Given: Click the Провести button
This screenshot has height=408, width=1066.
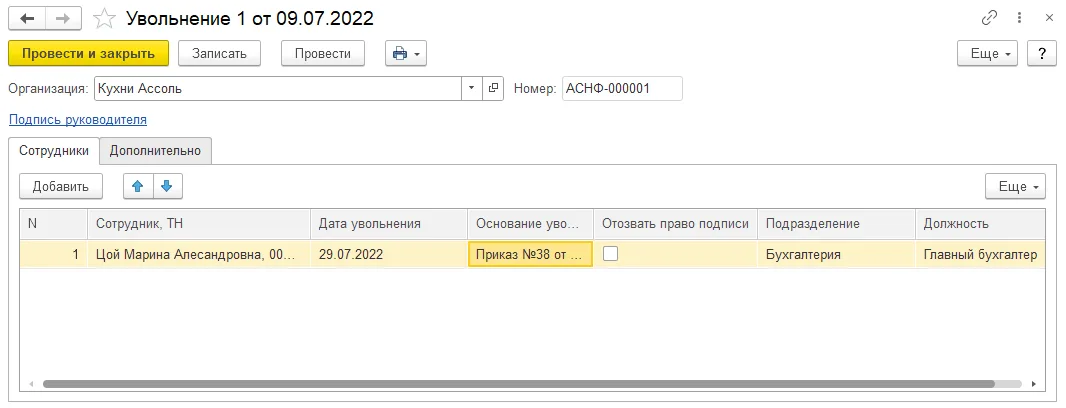Looking at the screenshot, I should [323, 54].
